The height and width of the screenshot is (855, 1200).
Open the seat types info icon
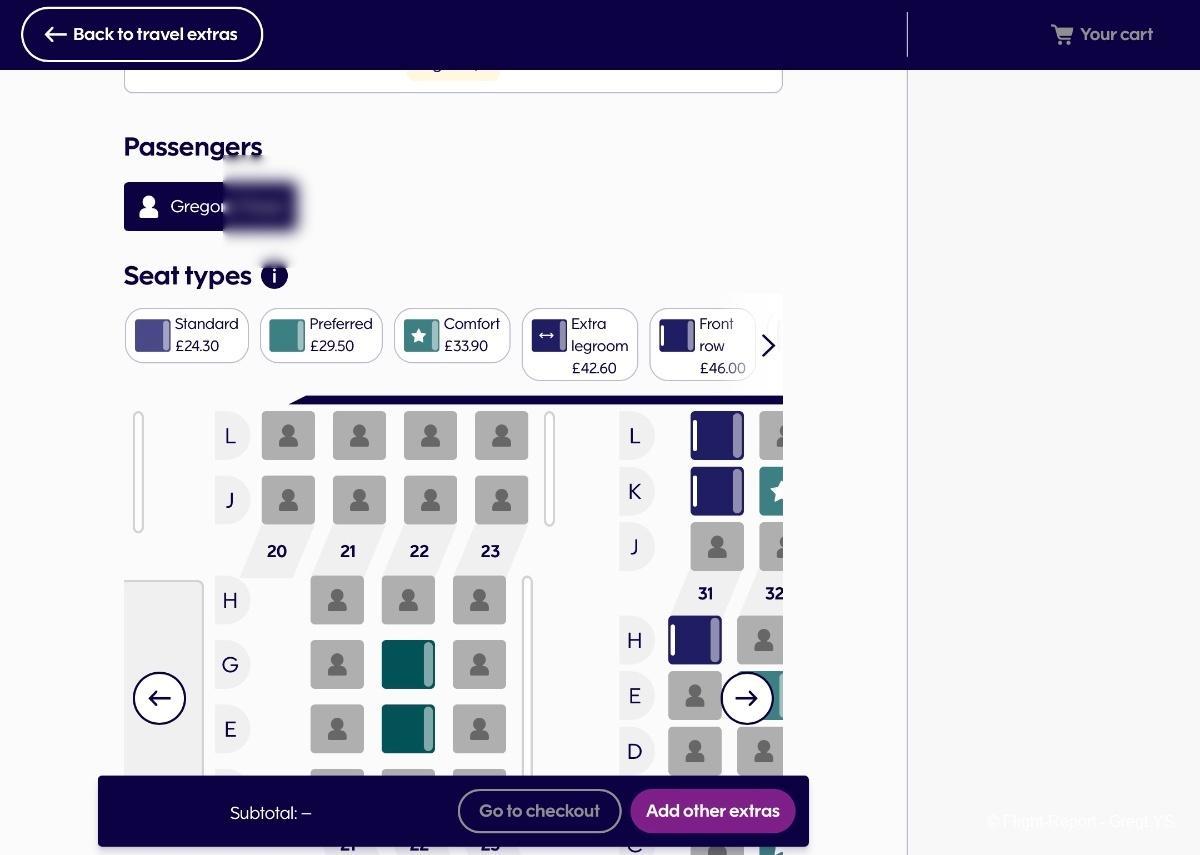[x=274, y=276]
